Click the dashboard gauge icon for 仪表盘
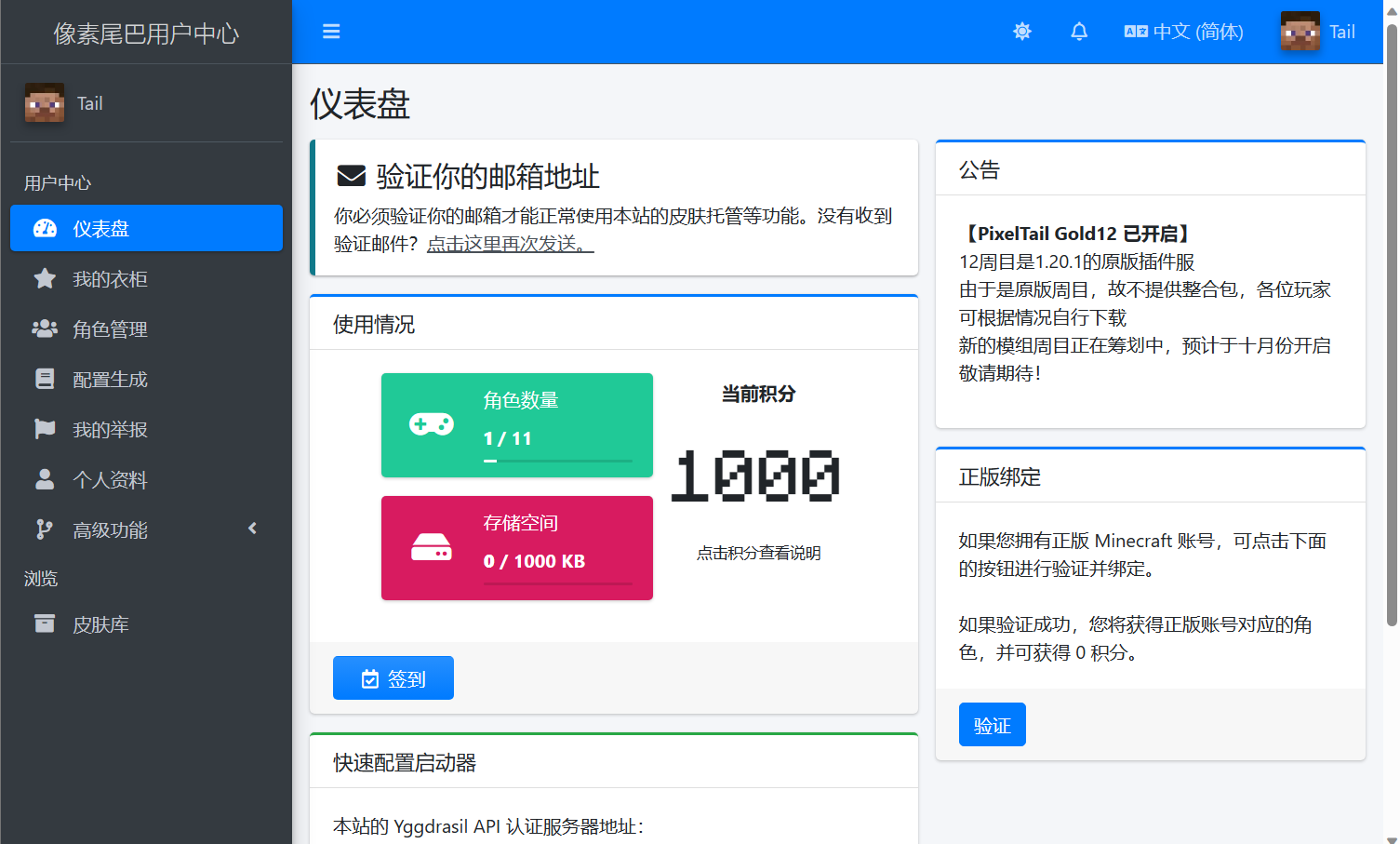 [45, 229]
